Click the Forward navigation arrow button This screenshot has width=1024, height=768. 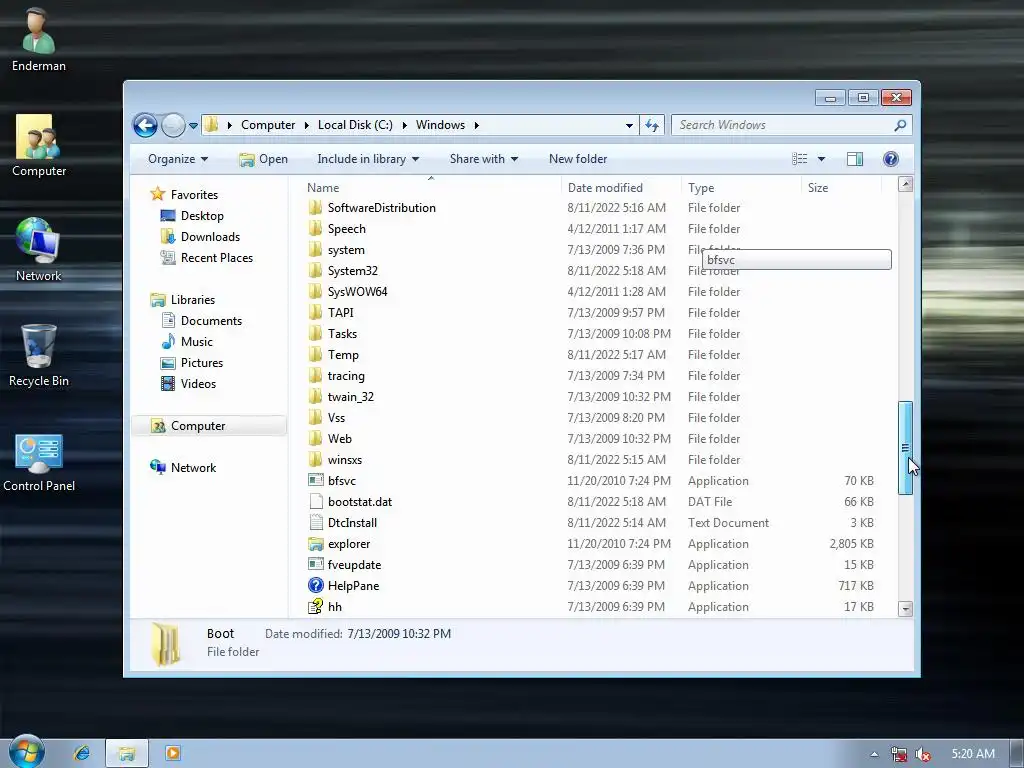[x=173, y=125]
